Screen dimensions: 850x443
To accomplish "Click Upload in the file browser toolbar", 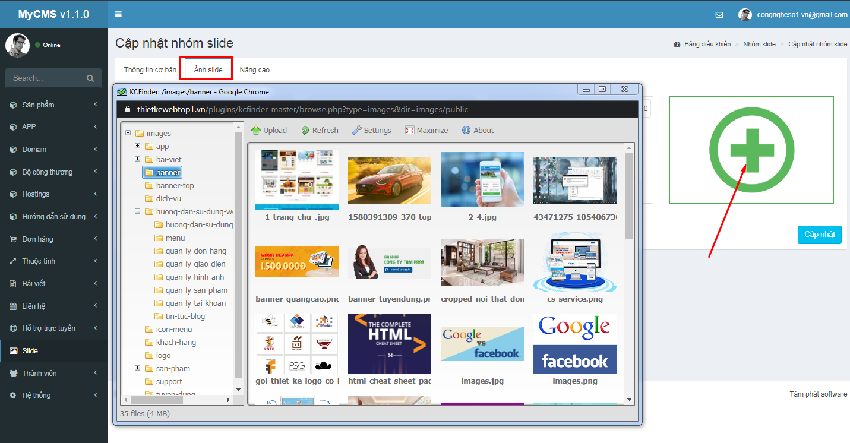I will pyautogui.click(x=269, y=130).
